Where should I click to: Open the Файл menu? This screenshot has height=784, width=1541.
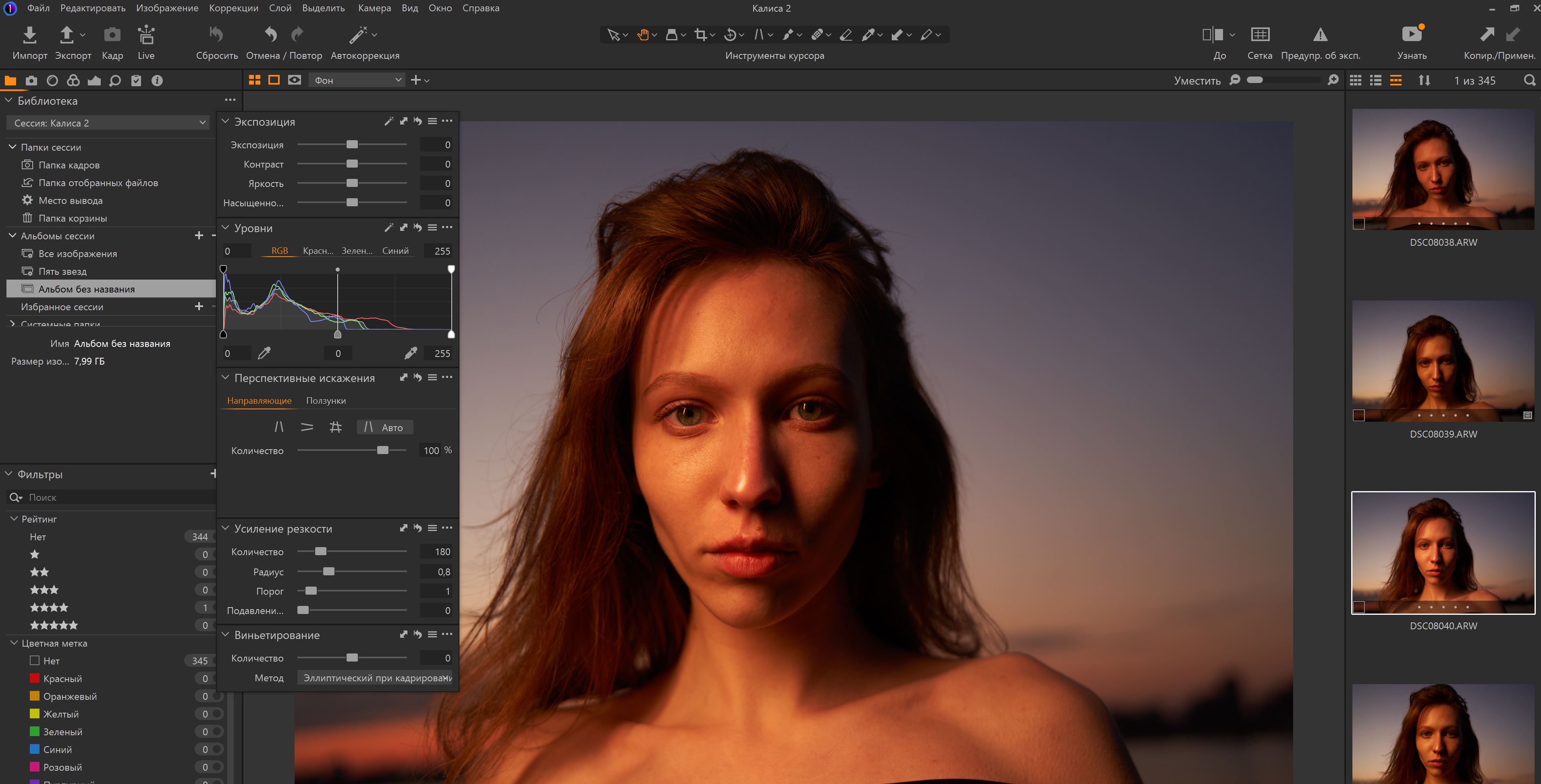pyautogui.click(x=38, y=8)
